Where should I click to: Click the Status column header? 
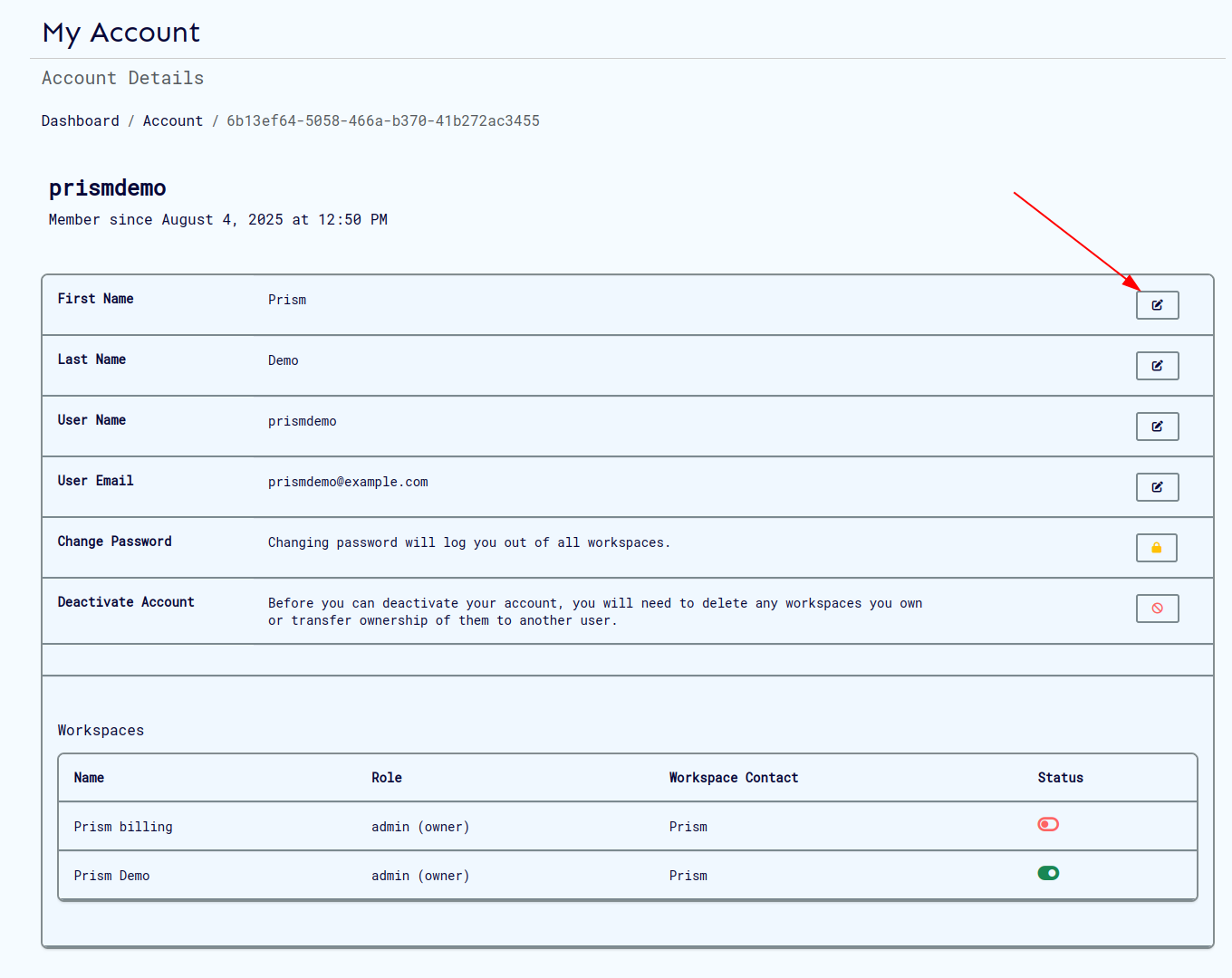pos(1061,778)
